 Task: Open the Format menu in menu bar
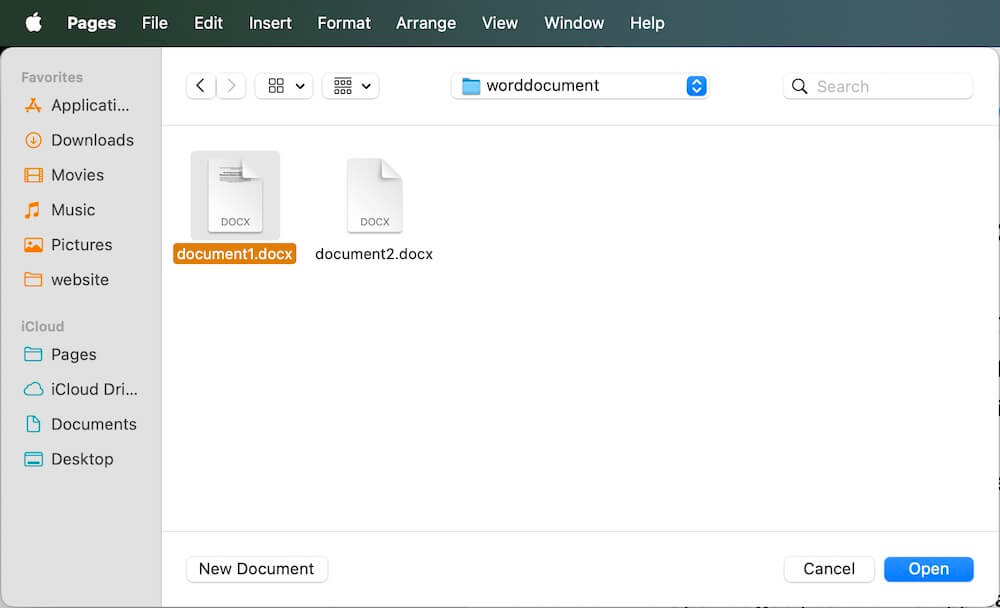pos(344,23)
